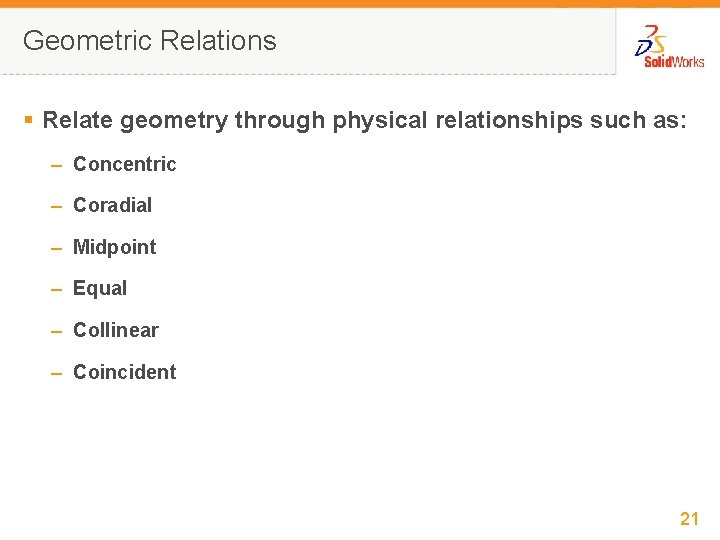Click the dash before Midpoint
720x540 pixels.
58,248
